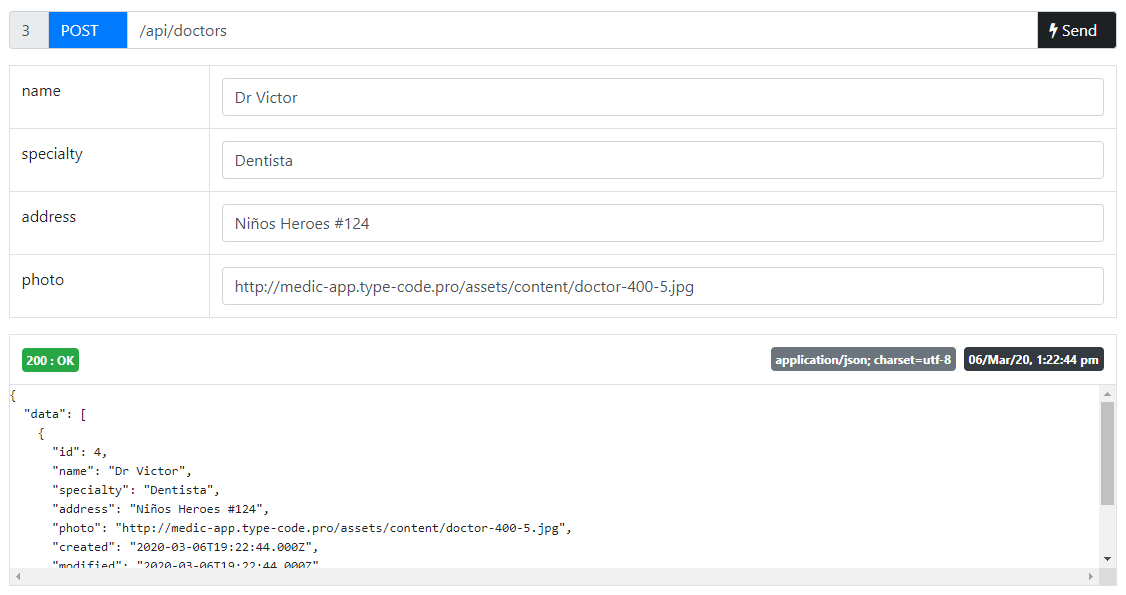Screen dimensions: 1126x595
Task: Click the "id": 4 line in response
Action: [79, 451]
